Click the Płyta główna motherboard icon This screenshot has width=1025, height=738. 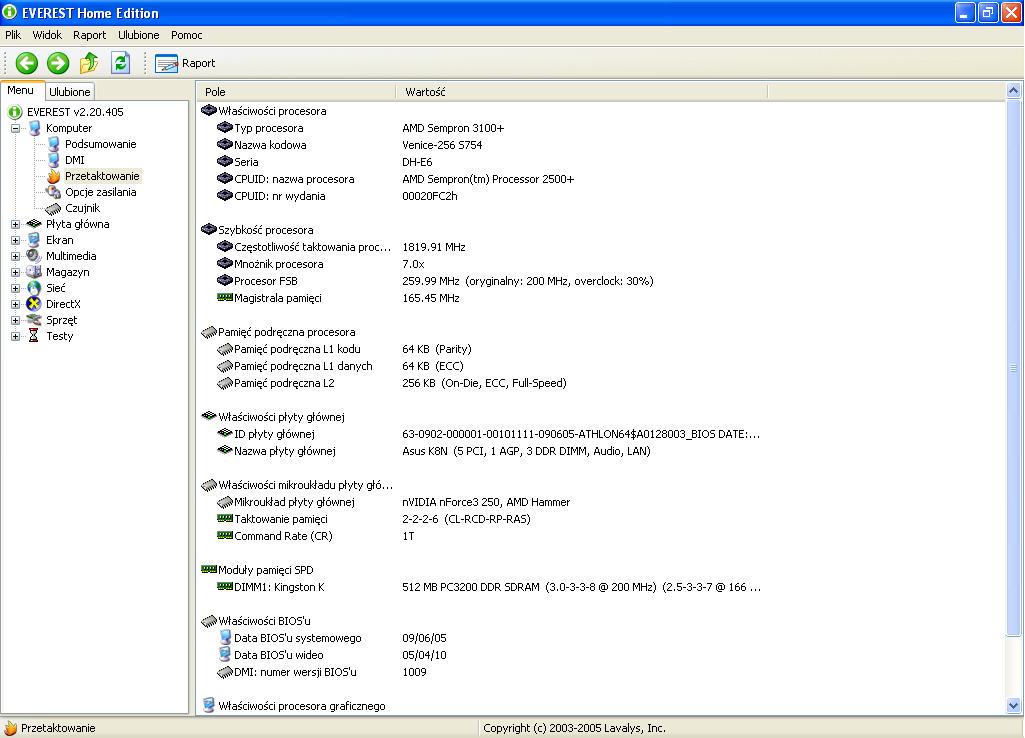pyautogui.click(x=34, y=224)
